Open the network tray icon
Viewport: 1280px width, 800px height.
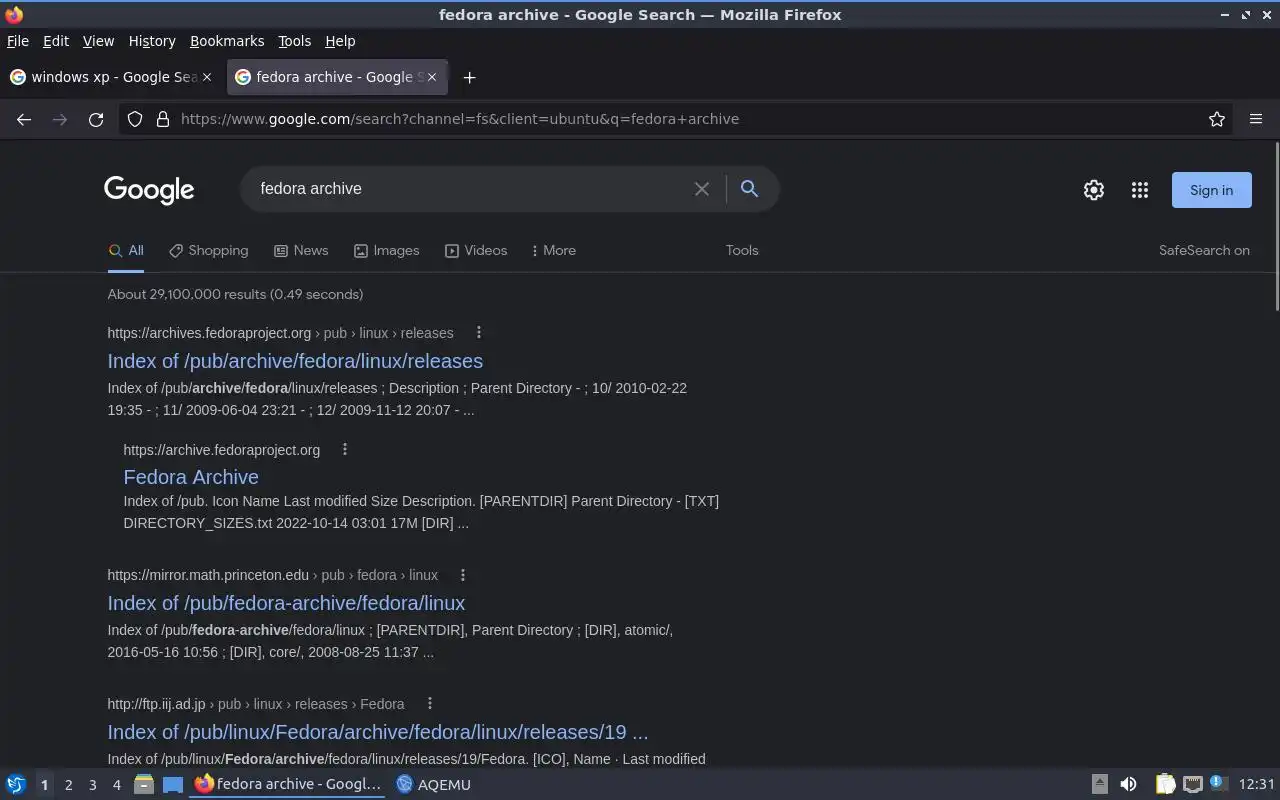pyautogui.click(x=1192, y=784)
